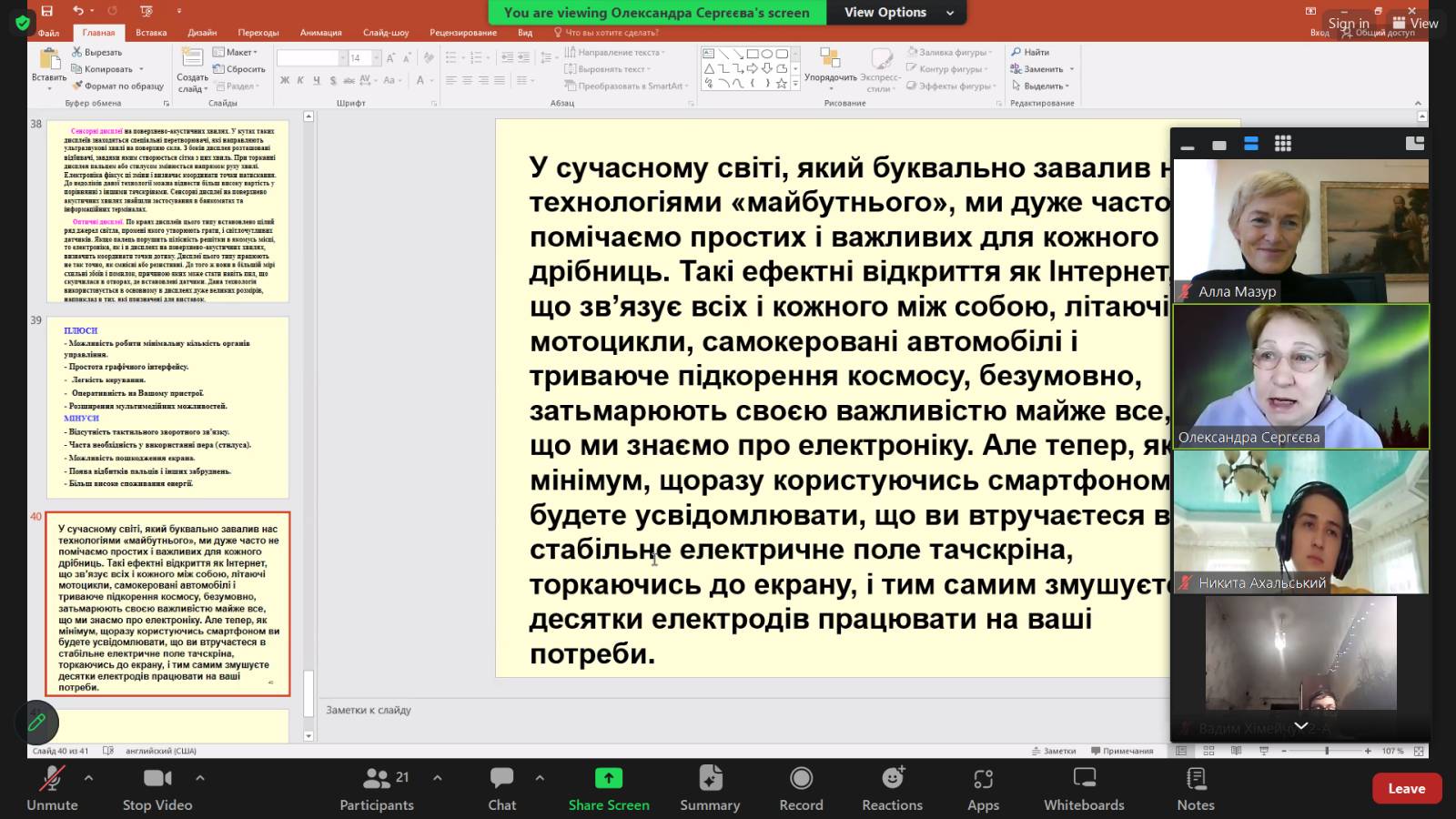1456x819 pixels.
Task: Select slide 38 thumbnail
Action: tap(167, 211)
